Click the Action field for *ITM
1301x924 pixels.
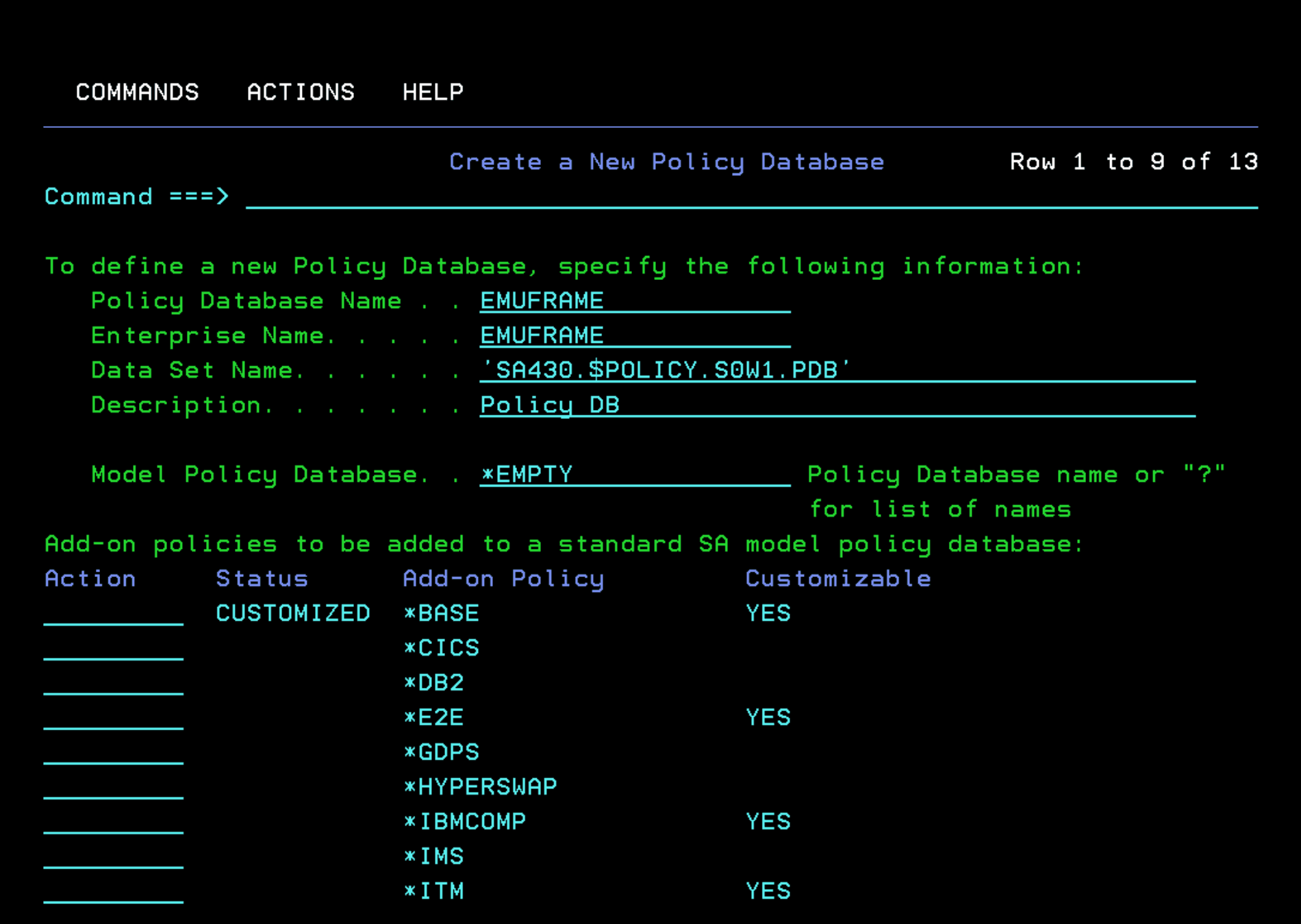click(x=114, y=891)
